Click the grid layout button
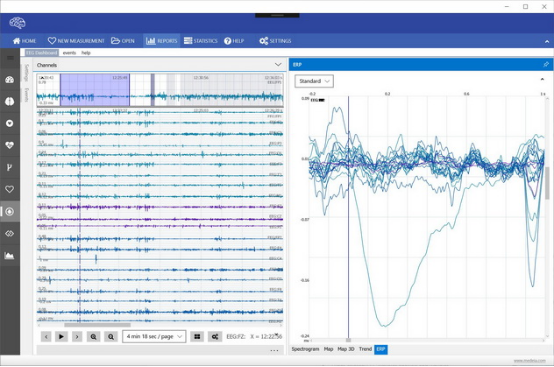This screenshot has height=367, width=554. pyautogui.click(x=197, y=337)
